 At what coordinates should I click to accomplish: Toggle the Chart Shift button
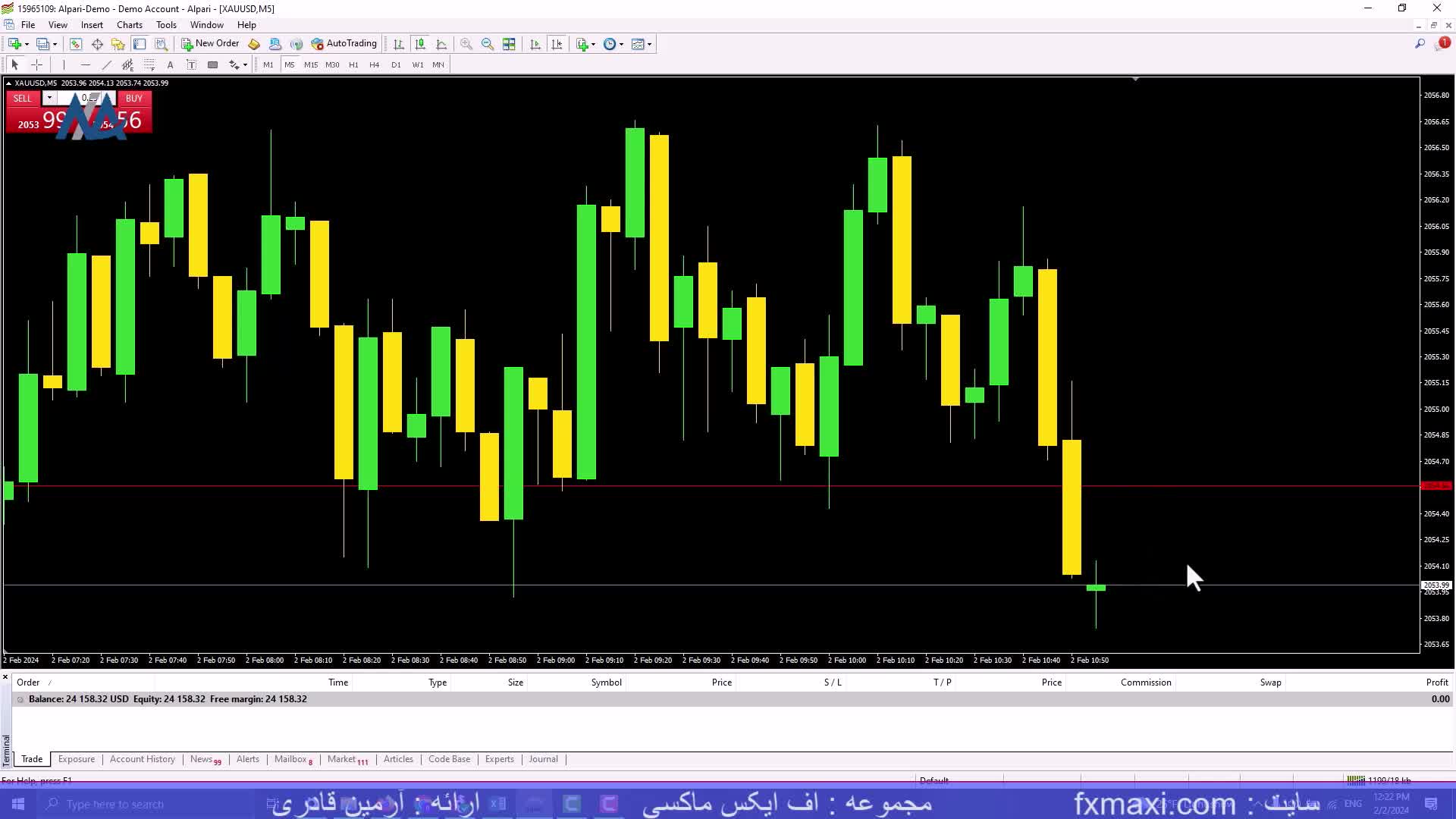point(557,44)
